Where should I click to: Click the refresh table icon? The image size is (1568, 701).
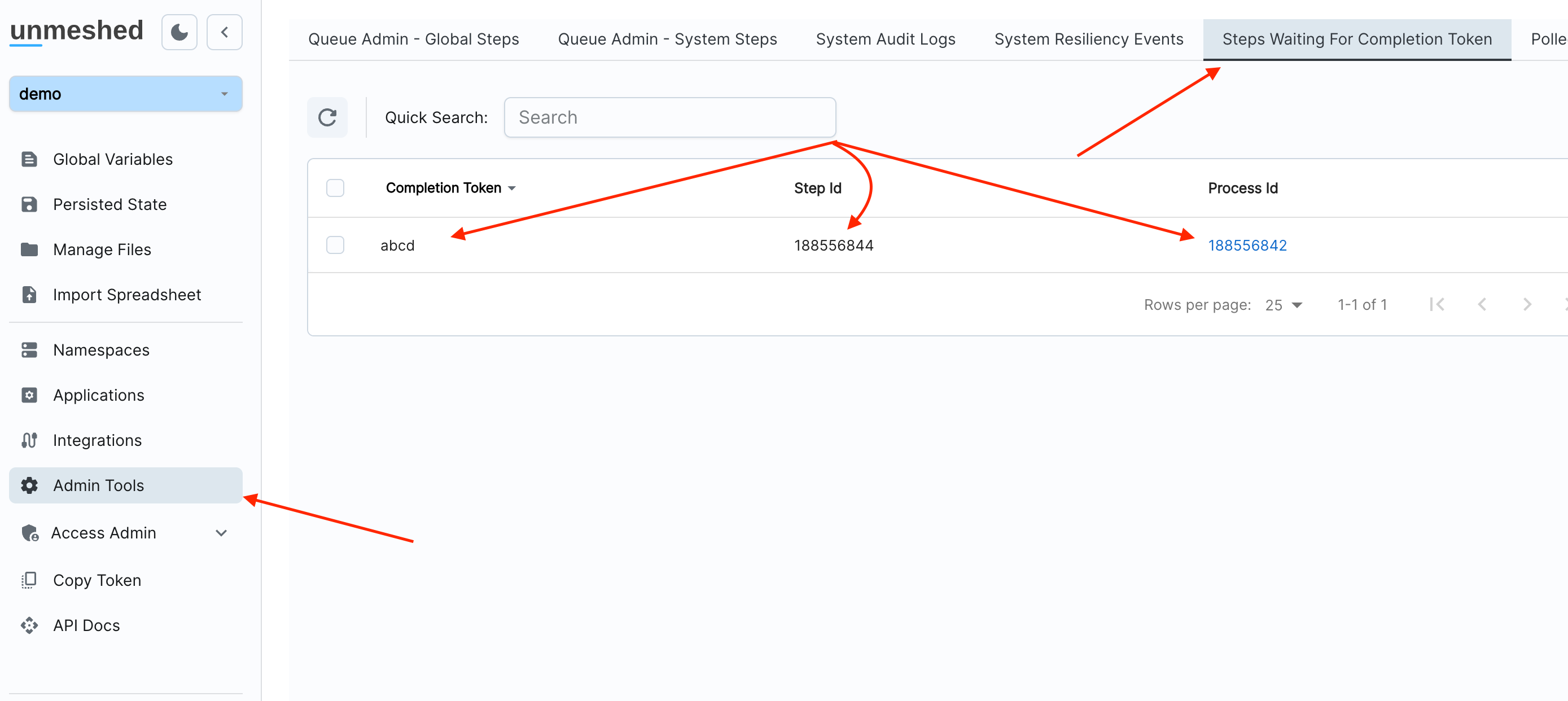[x=327, y=117]
